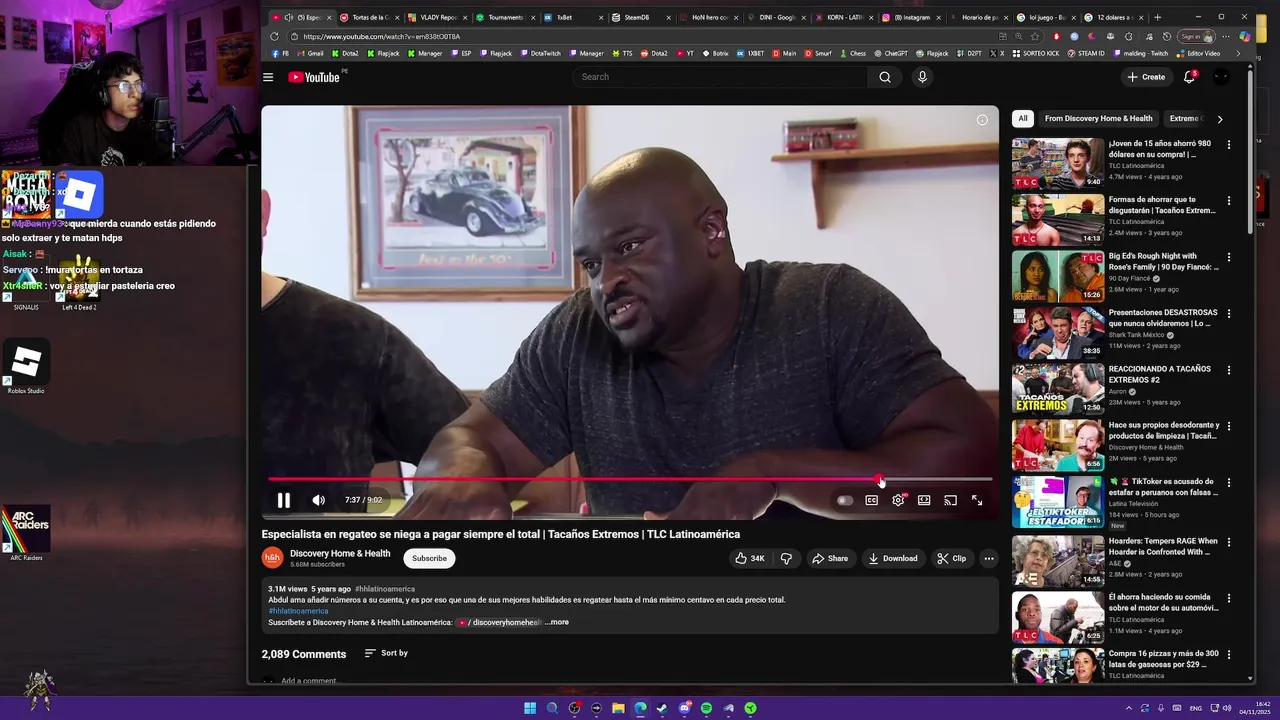Open the player settings gear
Viewport: 1280px width, 720px height.
(898, 500)
